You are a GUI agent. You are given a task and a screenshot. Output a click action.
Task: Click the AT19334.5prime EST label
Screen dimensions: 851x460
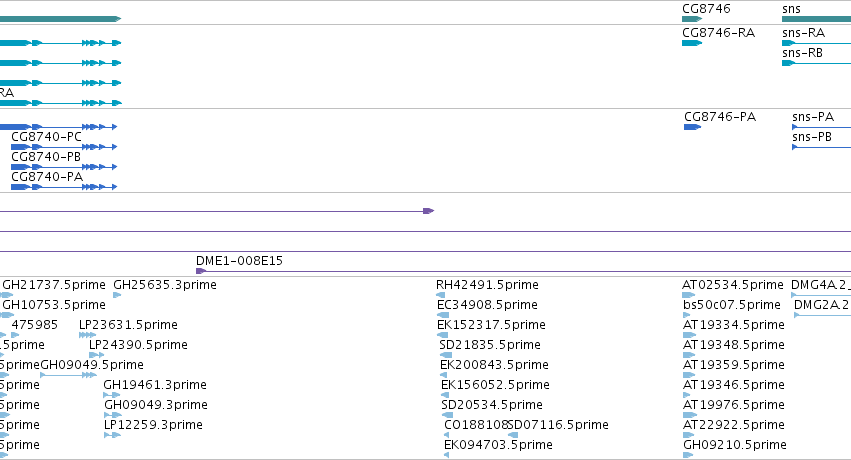coord(734,325)
